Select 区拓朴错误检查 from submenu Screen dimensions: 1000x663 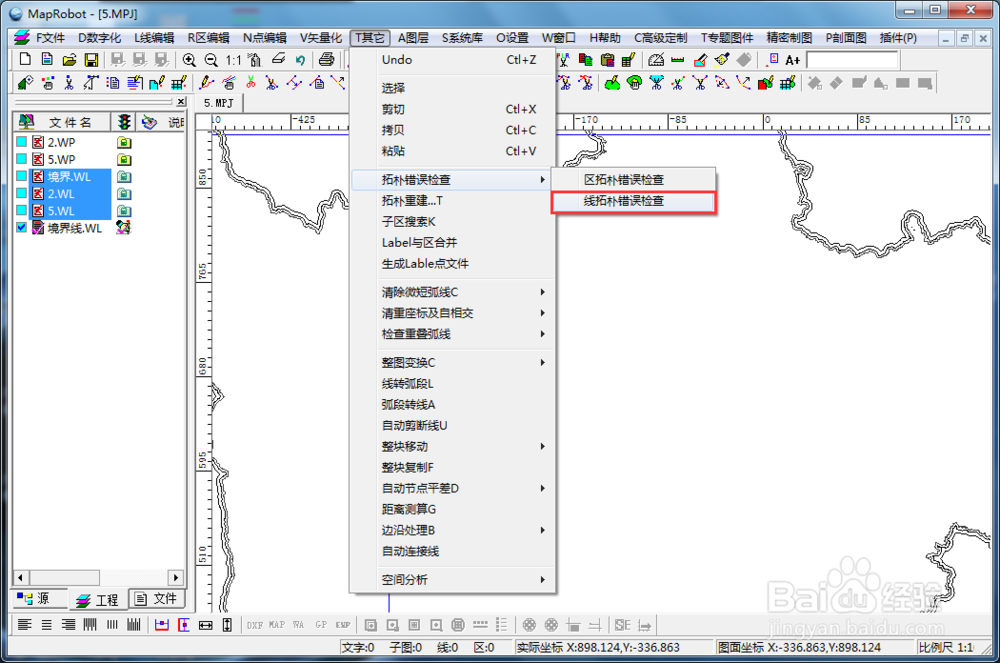coord(633,180)
